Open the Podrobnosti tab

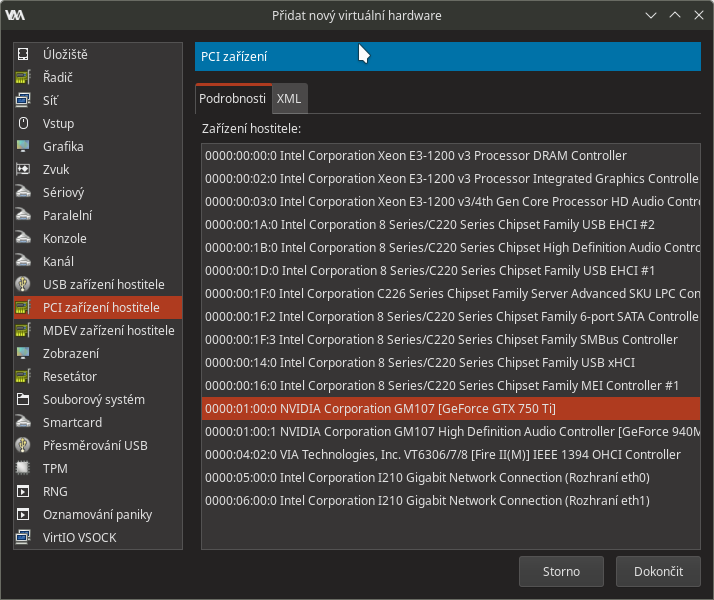[233, 99]
